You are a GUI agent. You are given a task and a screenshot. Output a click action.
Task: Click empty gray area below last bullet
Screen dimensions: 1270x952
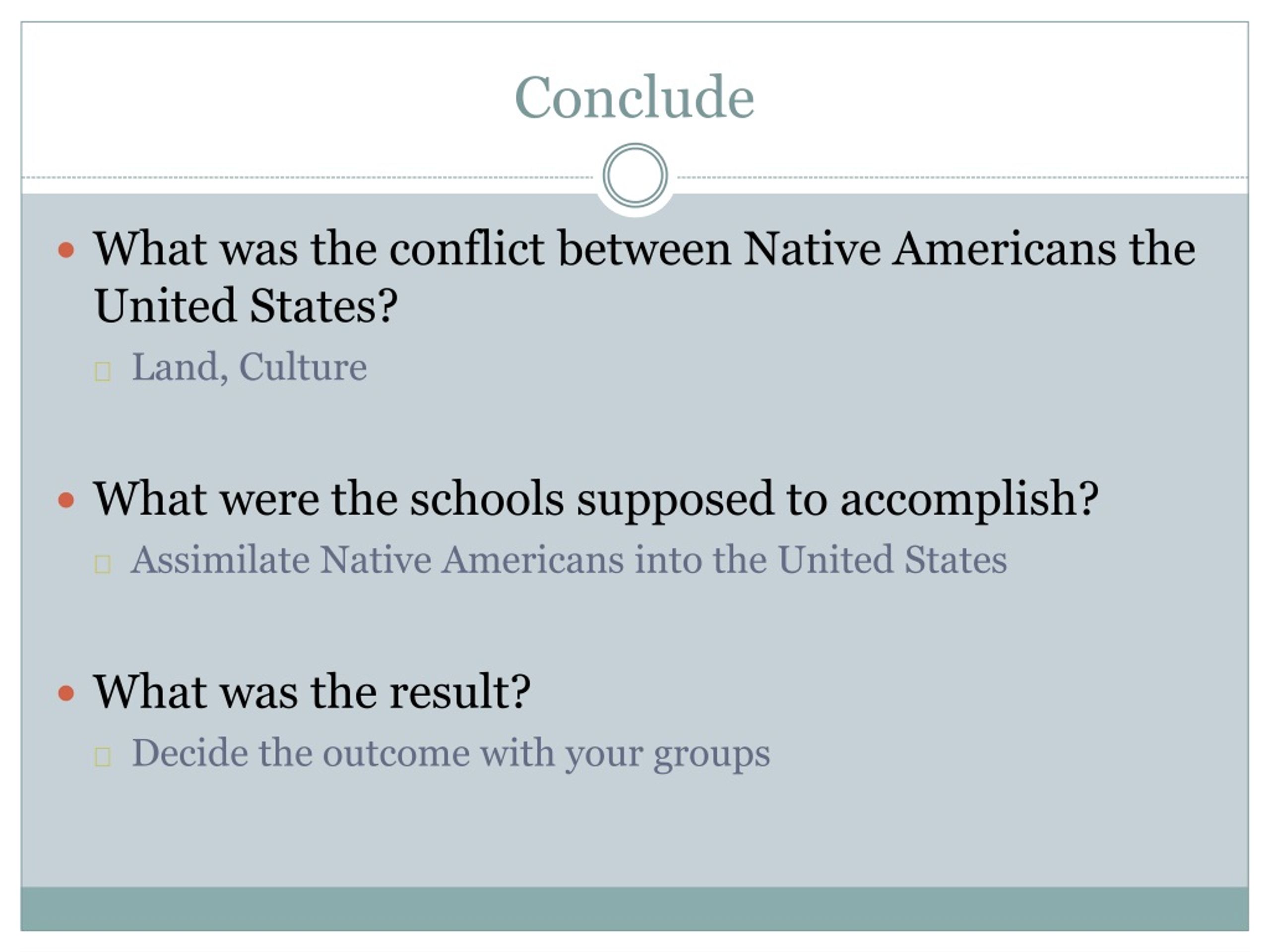(x=635, y=832)
